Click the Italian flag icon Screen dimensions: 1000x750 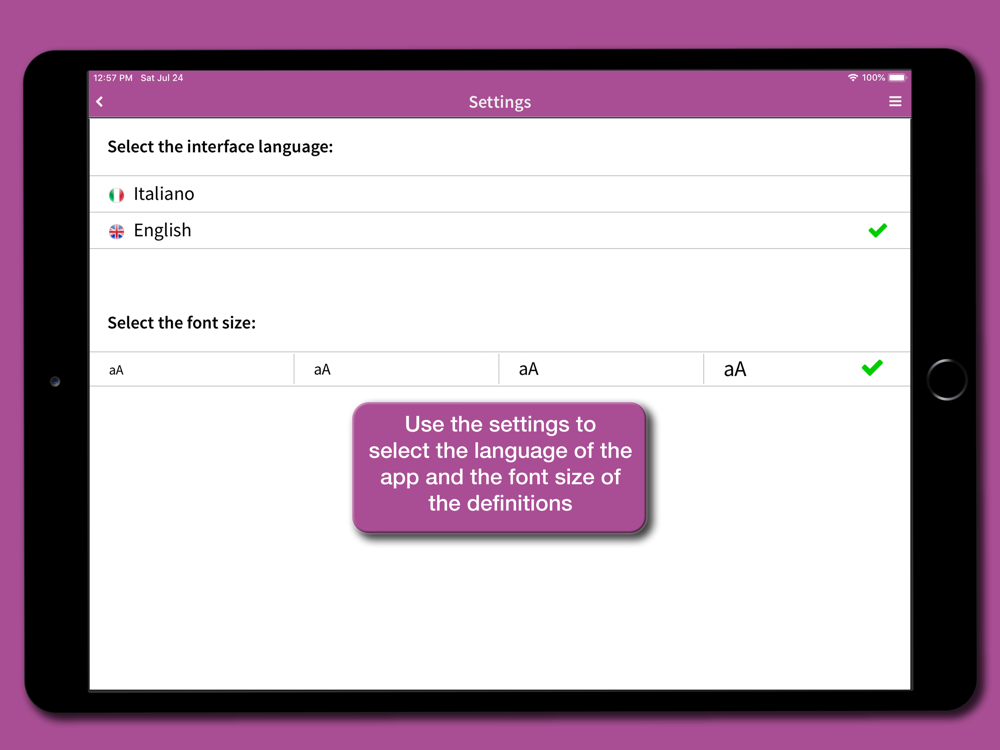pos(116,195)
